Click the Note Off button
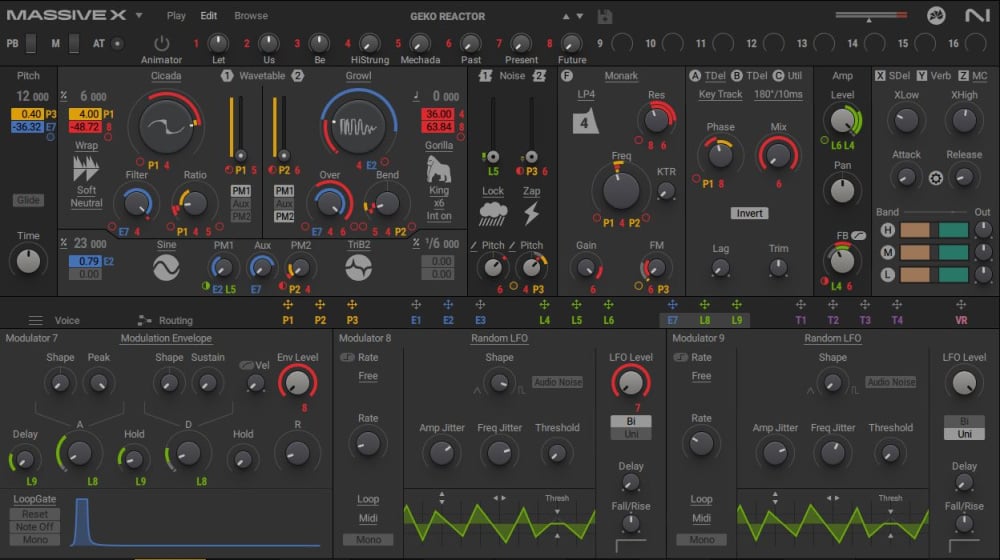 coord(35,527)
